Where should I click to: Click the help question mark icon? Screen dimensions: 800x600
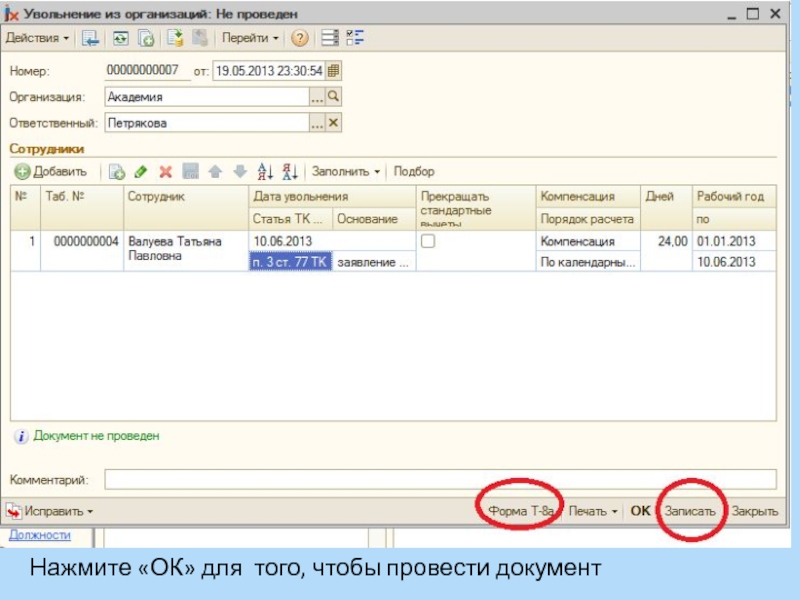(x=298, y=38)
